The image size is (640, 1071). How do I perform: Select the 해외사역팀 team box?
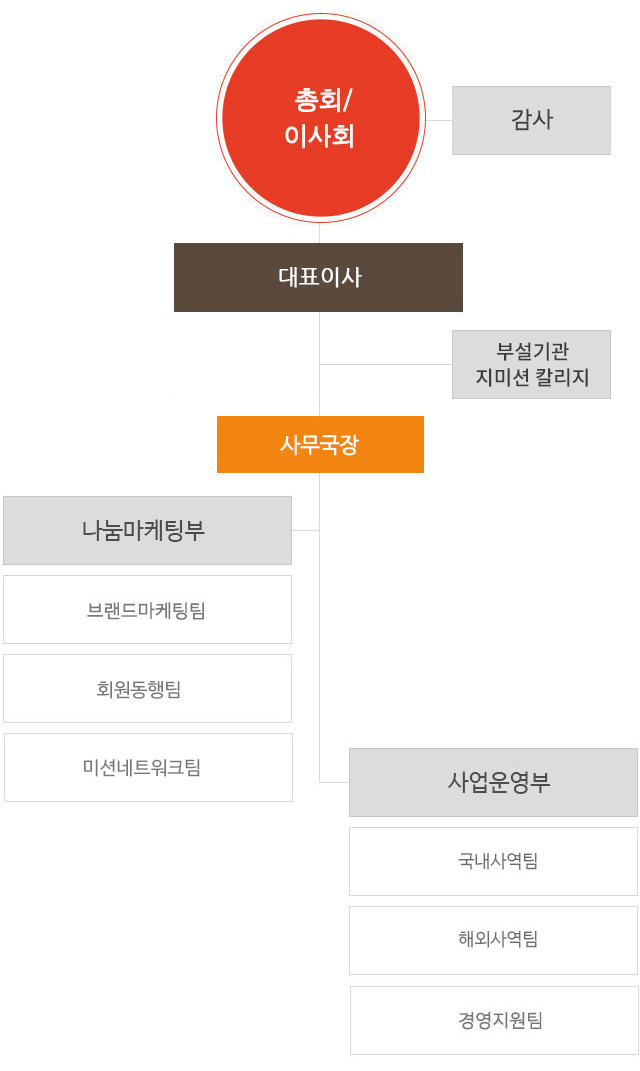(493, 940)
